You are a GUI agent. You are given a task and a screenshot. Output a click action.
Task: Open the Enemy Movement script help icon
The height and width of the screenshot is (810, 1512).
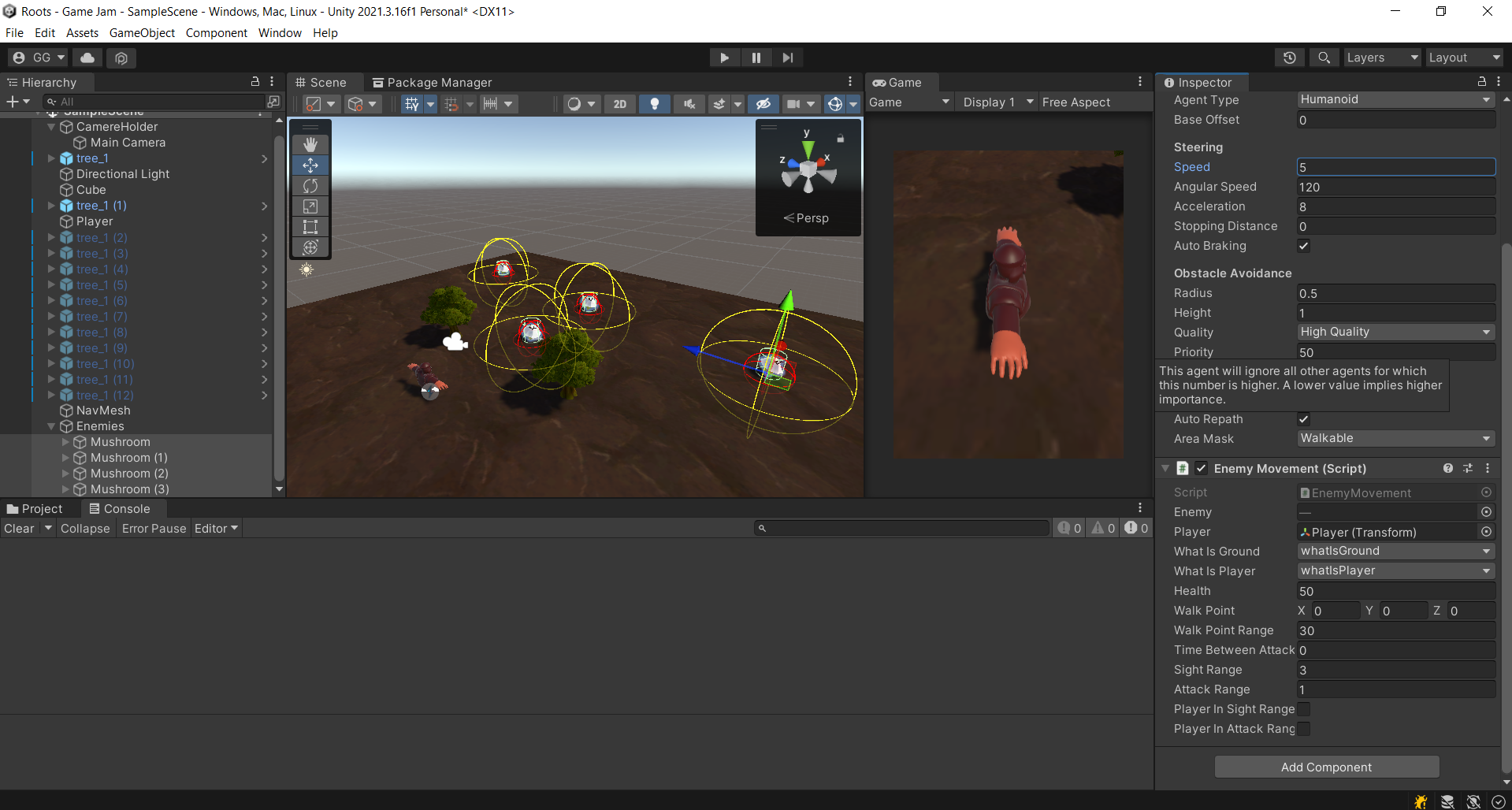point(1448,468)
